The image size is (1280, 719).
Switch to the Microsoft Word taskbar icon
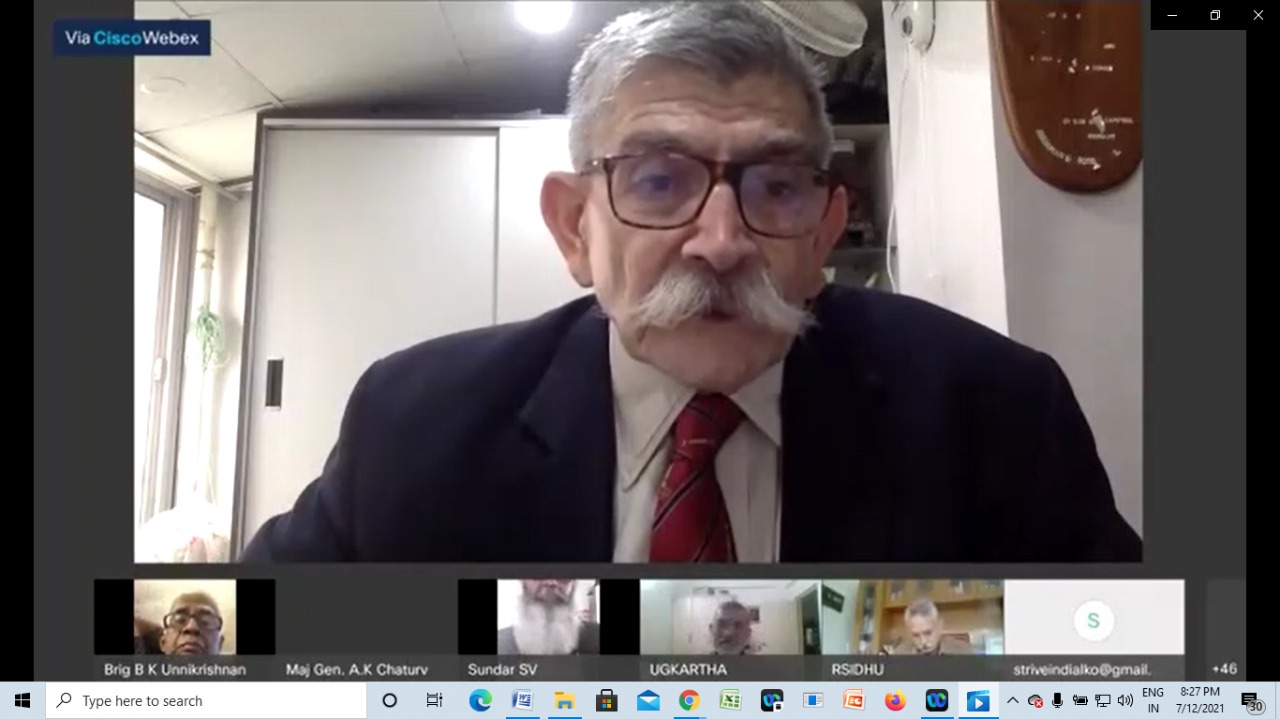pos(522,701)
